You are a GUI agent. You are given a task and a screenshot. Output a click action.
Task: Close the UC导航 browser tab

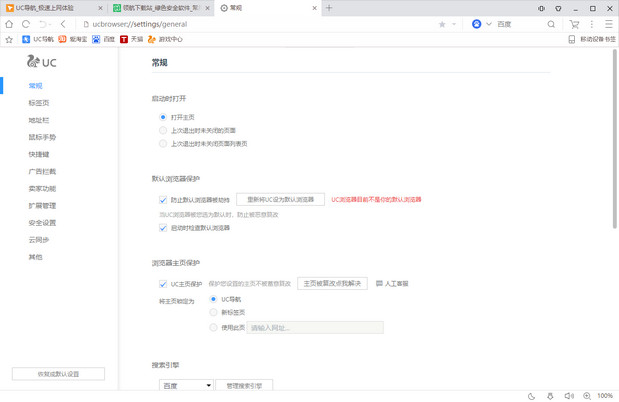(x=100, y=8)
